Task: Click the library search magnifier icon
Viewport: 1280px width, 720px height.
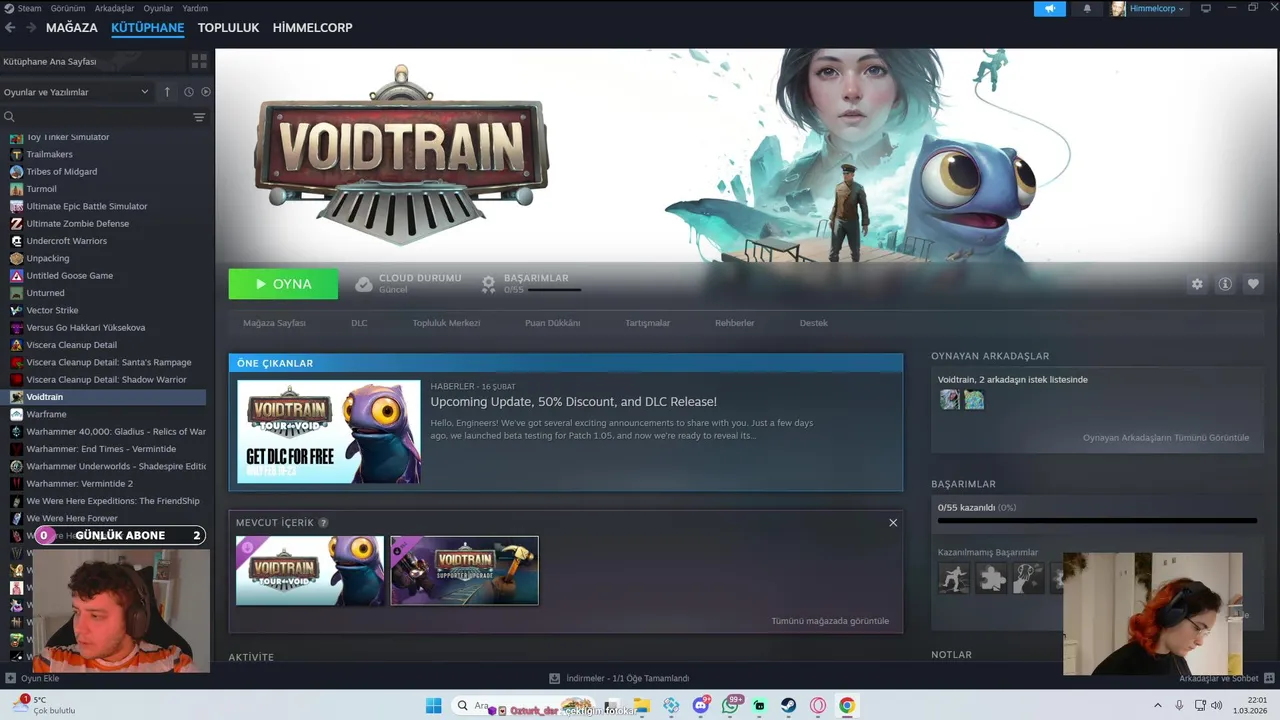Action: [x=9, y=117]
